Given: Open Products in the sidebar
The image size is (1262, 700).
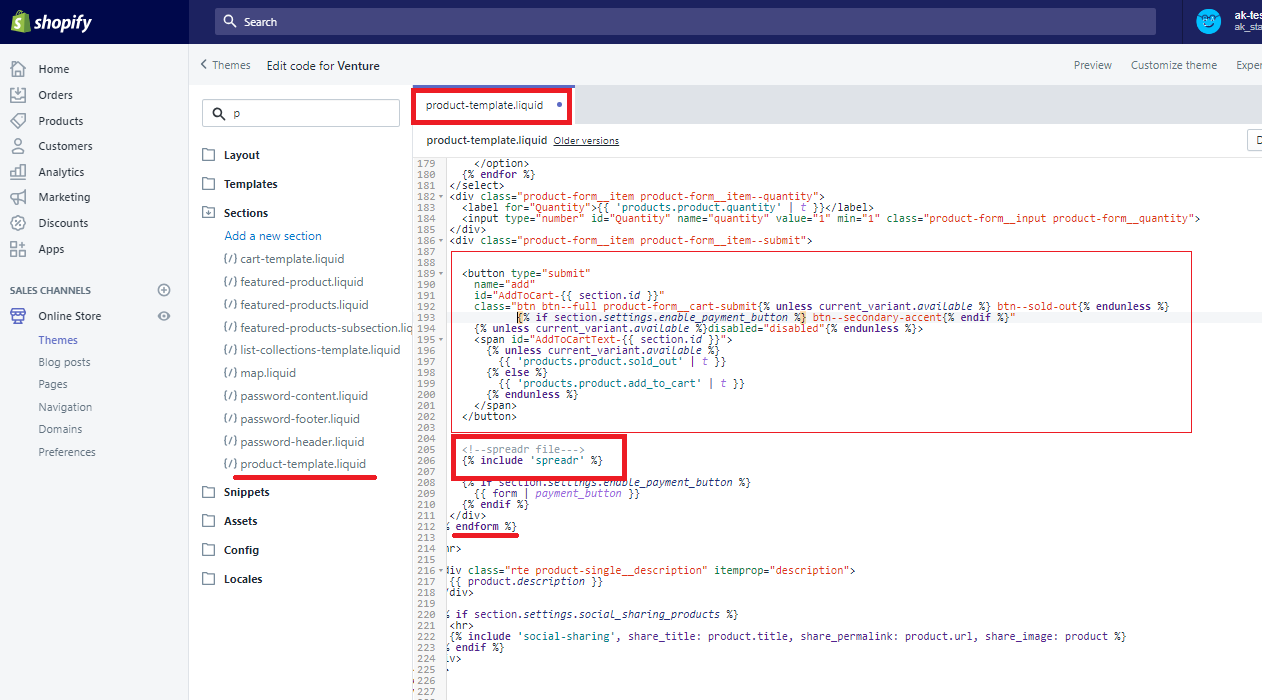Looking at the screenshot, I should coord(61,121).
